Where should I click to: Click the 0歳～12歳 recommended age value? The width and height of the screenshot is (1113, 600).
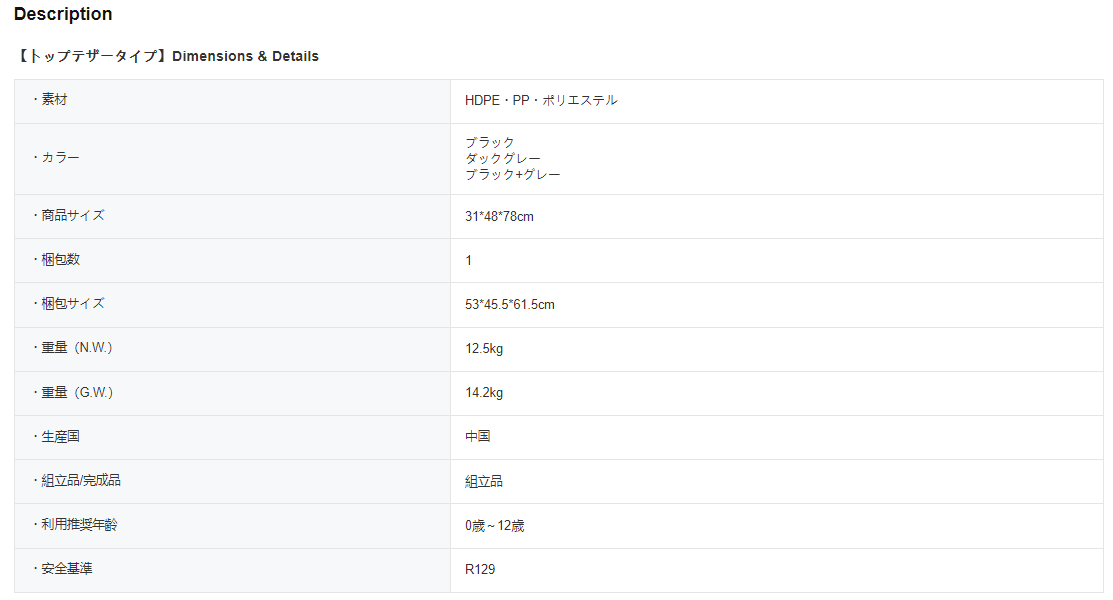tap(494, 525)
